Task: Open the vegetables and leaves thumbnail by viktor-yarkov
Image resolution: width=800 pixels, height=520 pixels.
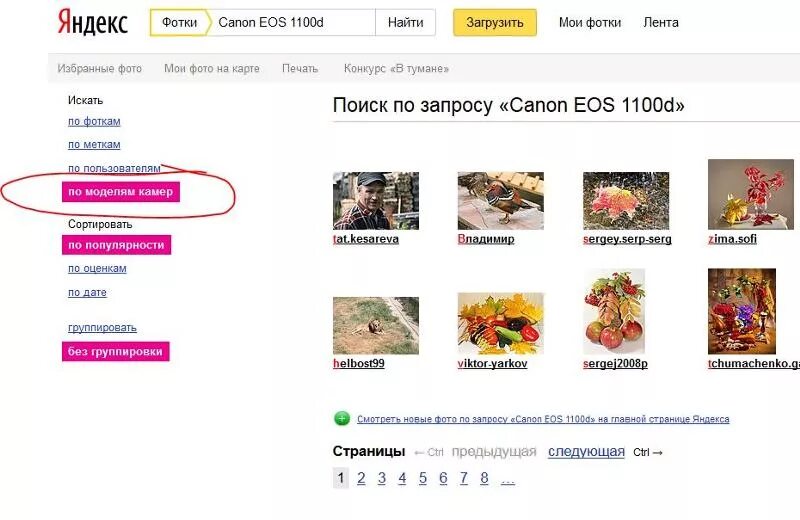Action: coord(501,324)
